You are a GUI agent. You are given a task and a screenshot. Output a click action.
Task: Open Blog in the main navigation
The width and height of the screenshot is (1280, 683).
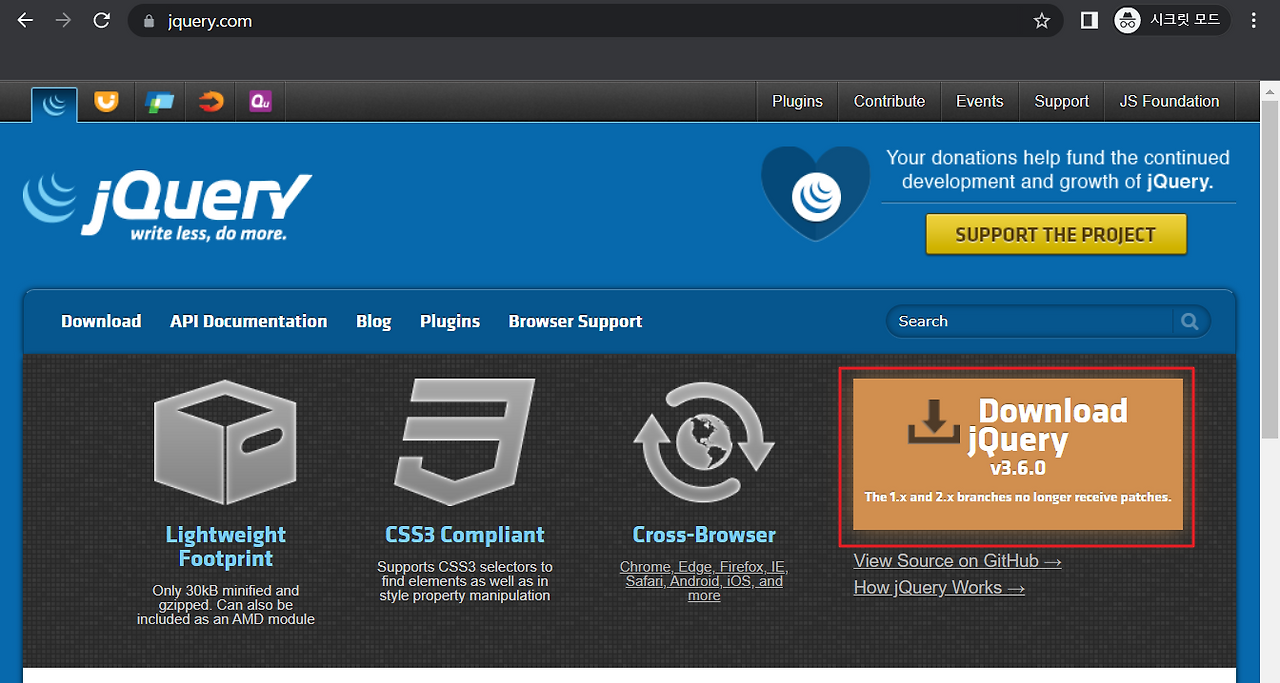pyautogui.click(x=373, y=321)
